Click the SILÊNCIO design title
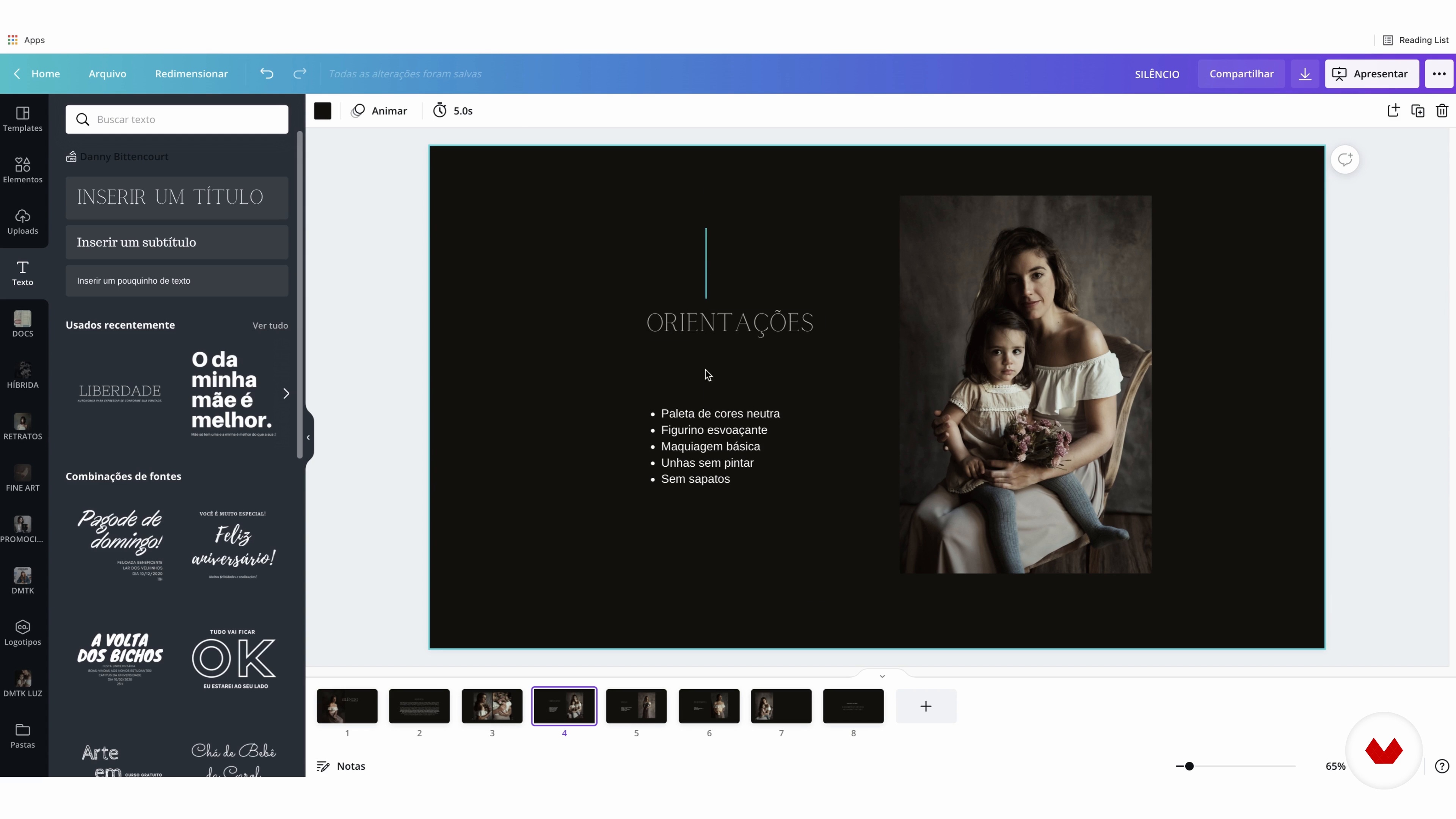The width and height of the screenshot is (1456, 819). (1156, 74)
